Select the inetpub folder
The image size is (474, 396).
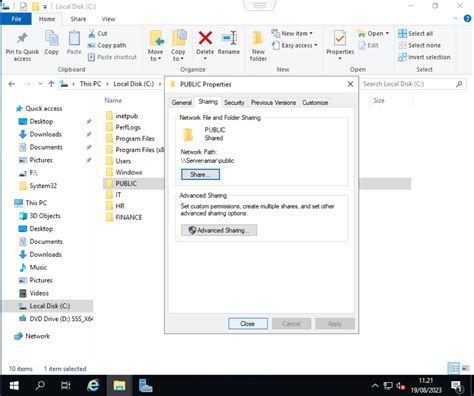pyautogui.click(x=127, y=116)
